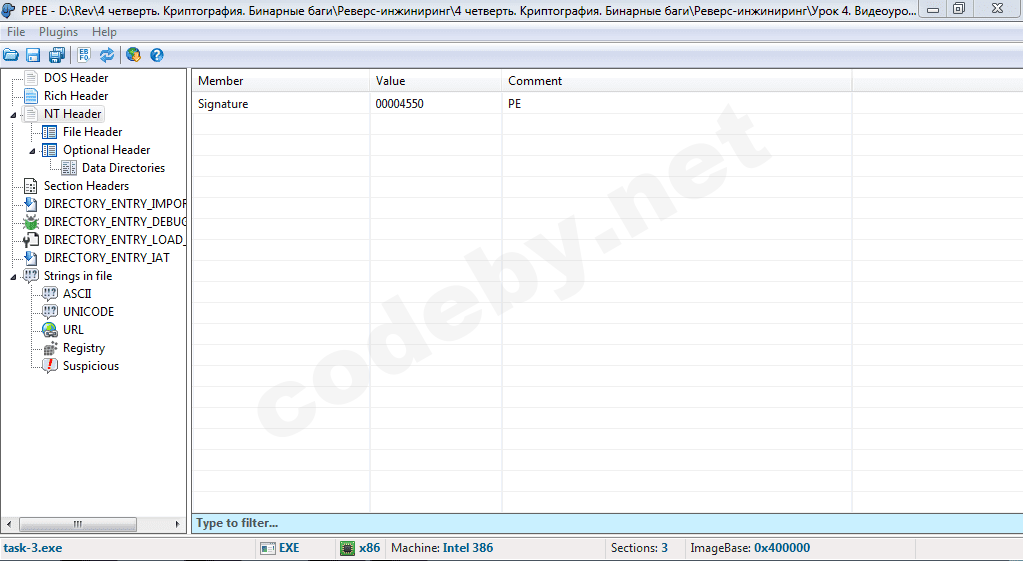The width and height of the screenshot is (1023, 561).
Task: Select Strings in file tree item
Action: point(78,276)
